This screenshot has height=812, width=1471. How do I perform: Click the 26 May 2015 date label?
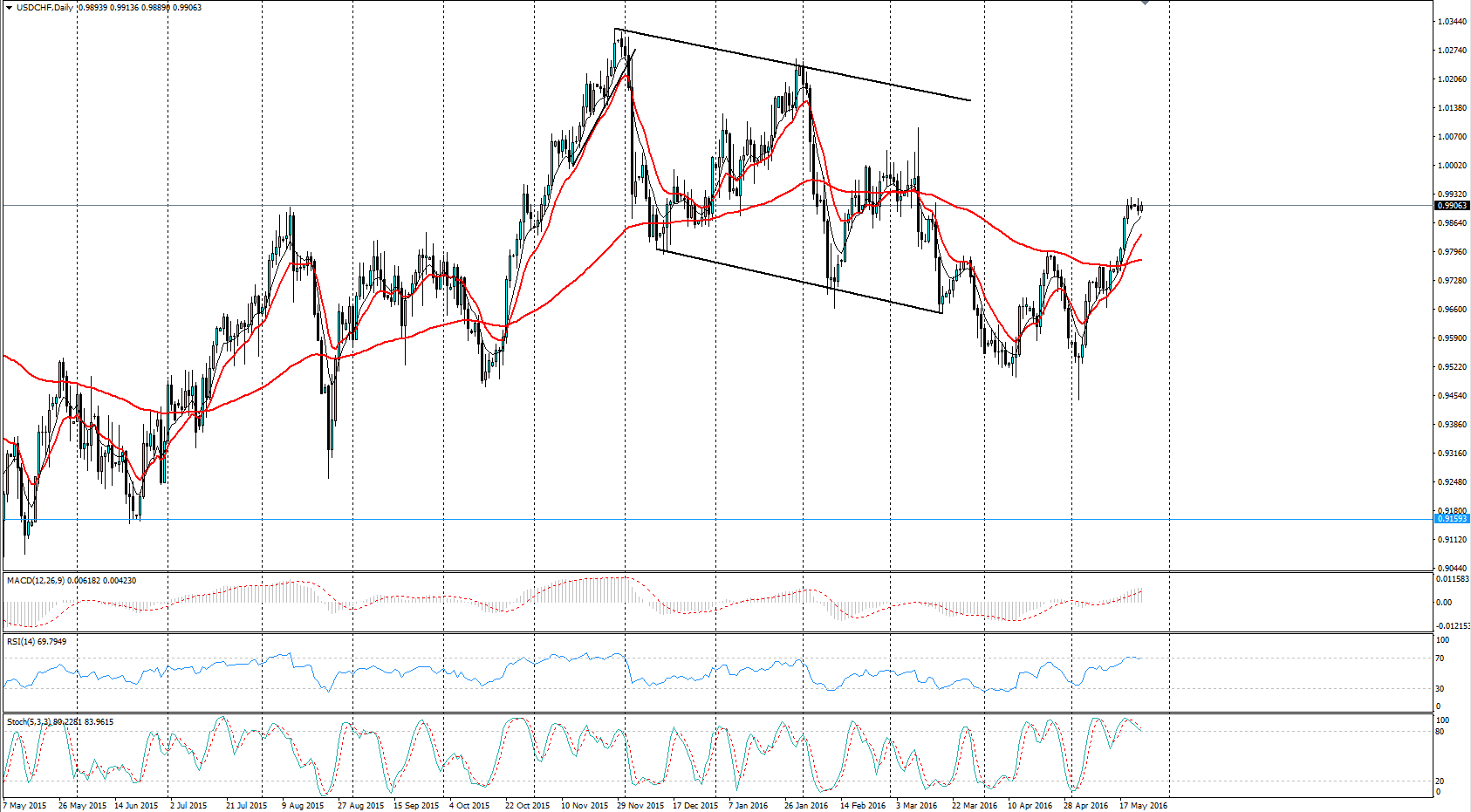coord(82,805)
